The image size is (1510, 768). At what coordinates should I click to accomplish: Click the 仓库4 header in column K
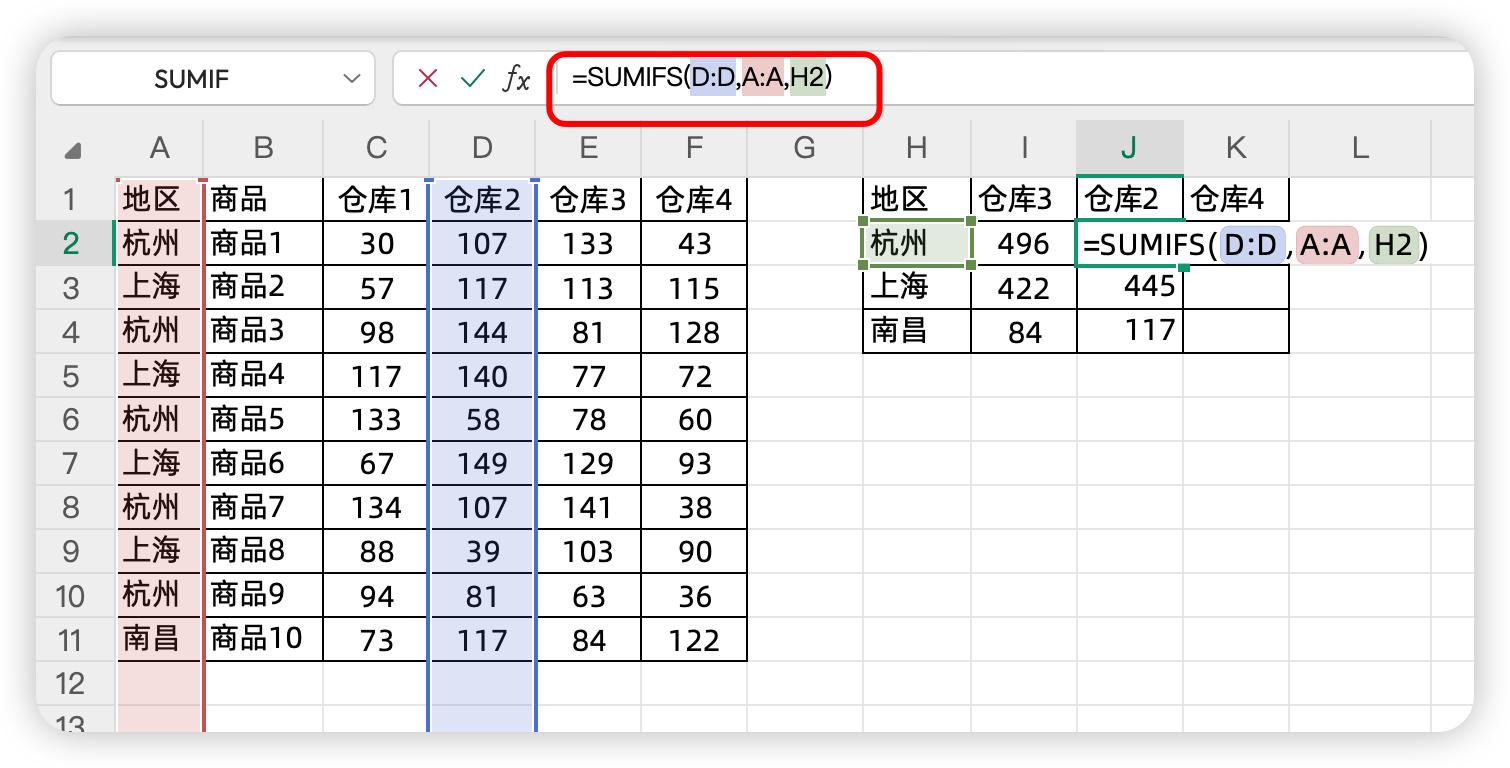1236,200
